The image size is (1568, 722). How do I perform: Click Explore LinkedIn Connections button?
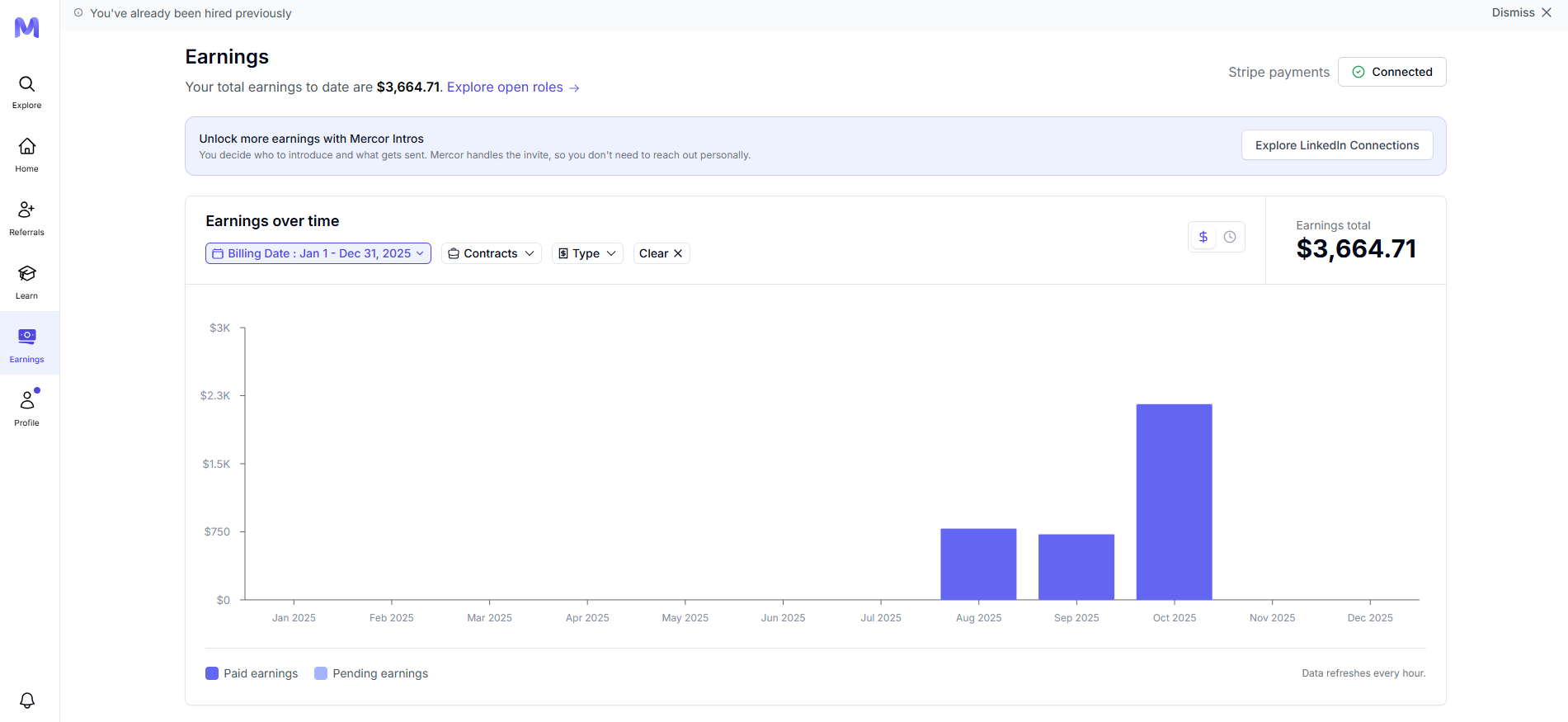point(1337,145)
